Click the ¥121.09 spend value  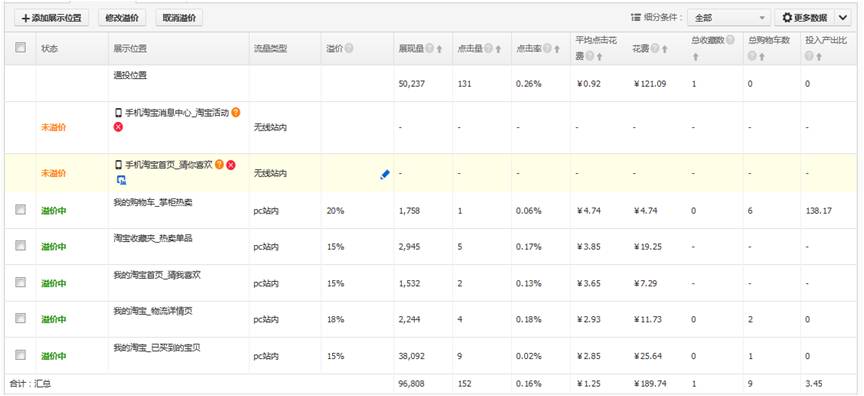pyautogui.click(x=650, y=84)
